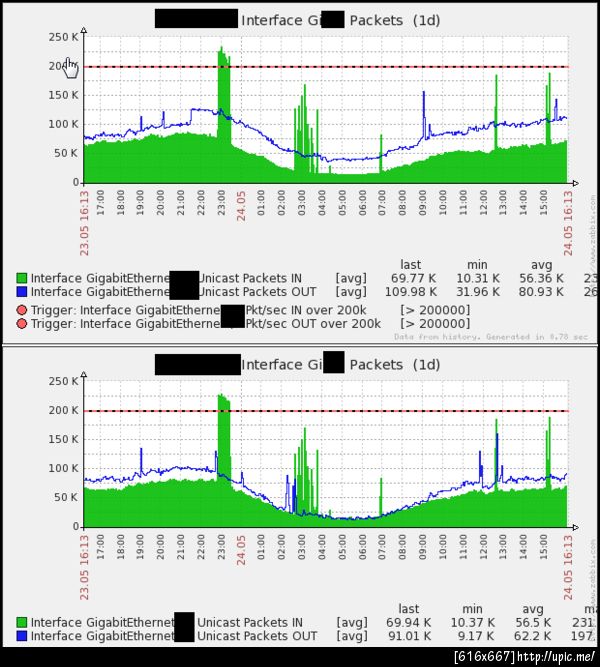Click Unicast Packets OUT label in lower legend

257,636
